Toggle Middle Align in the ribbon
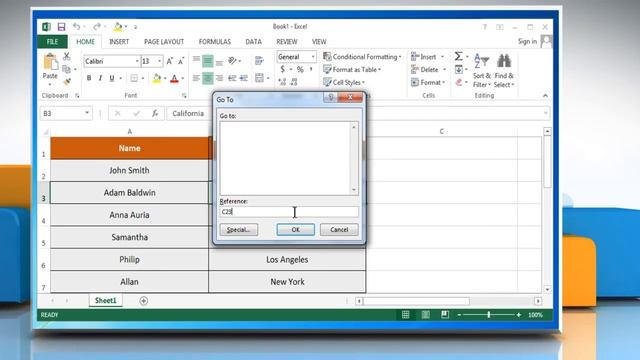640x360 pixels. [x=208, y=61]
